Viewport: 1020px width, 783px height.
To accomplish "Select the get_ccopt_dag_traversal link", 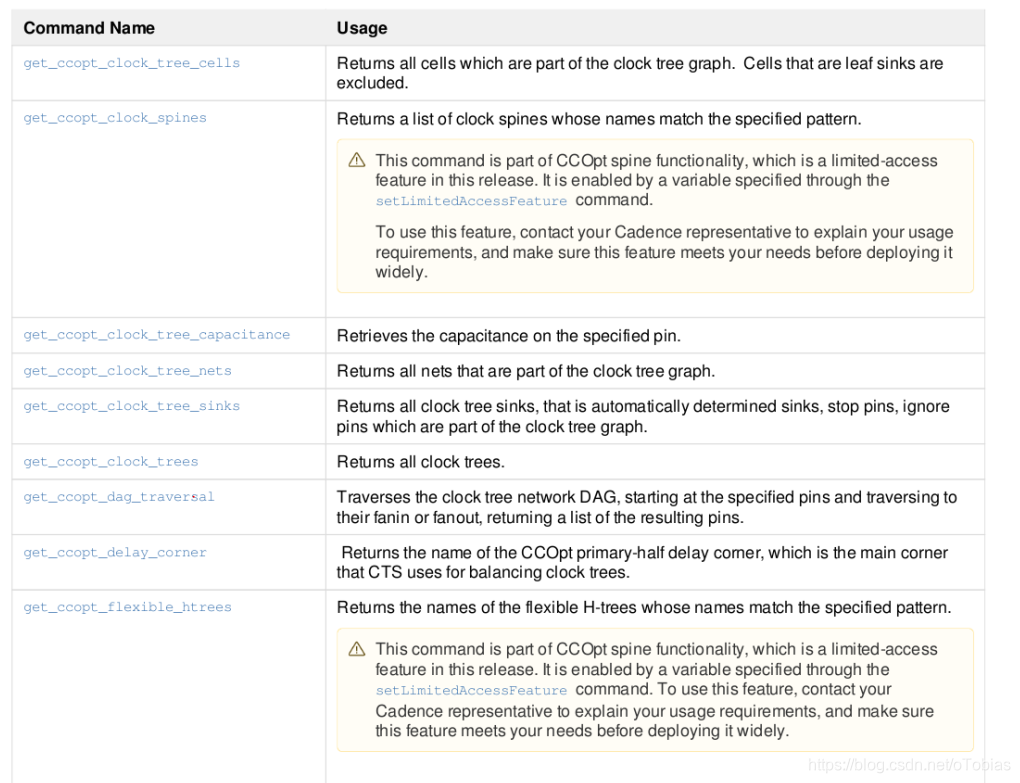I will pos(118,497).
